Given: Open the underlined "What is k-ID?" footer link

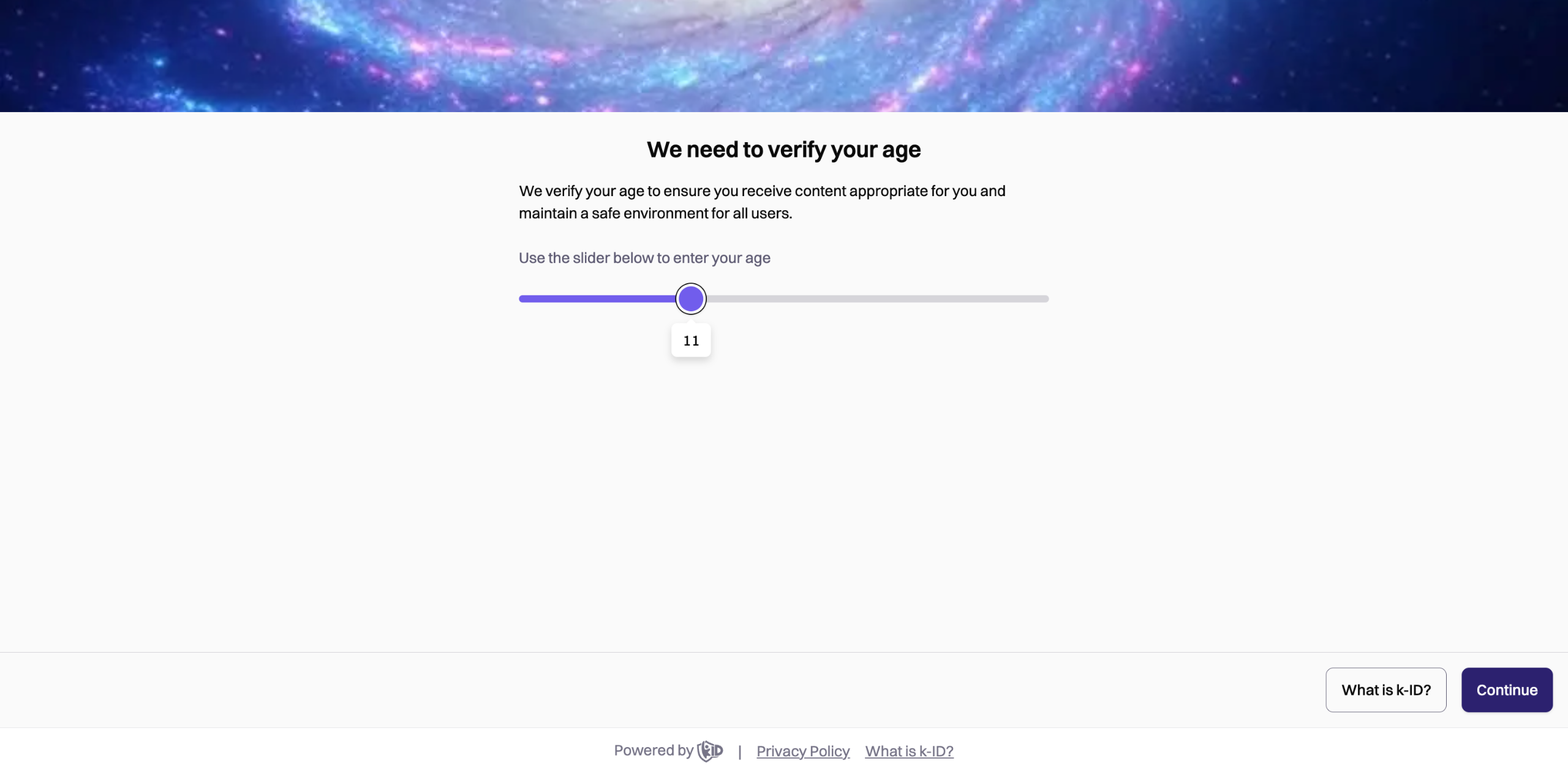Looking at the screenshot, I should point(909,751).
